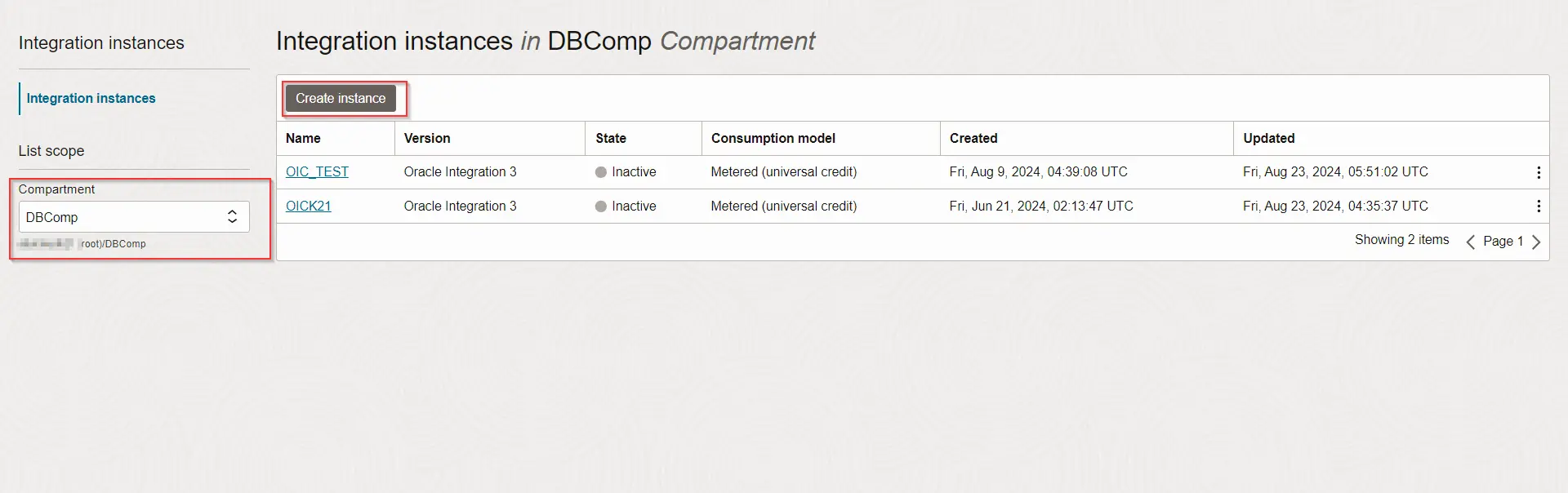This screenshot has height=493, width=1568.
Task: Sort by the Created column header
Action: point(973,138)
